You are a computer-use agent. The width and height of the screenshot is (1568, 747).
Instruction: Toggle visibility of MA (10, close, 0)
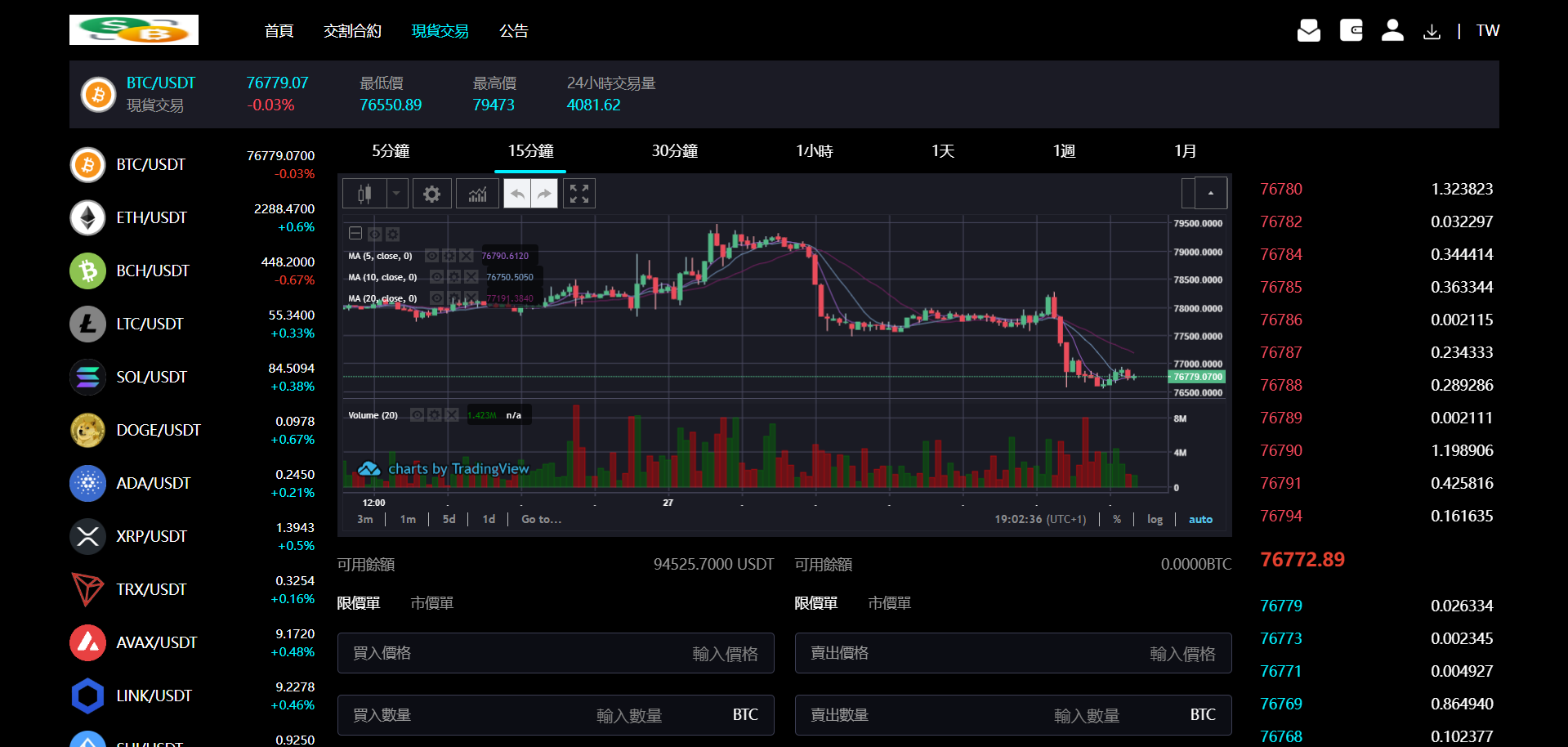click(x=436, y=277)
